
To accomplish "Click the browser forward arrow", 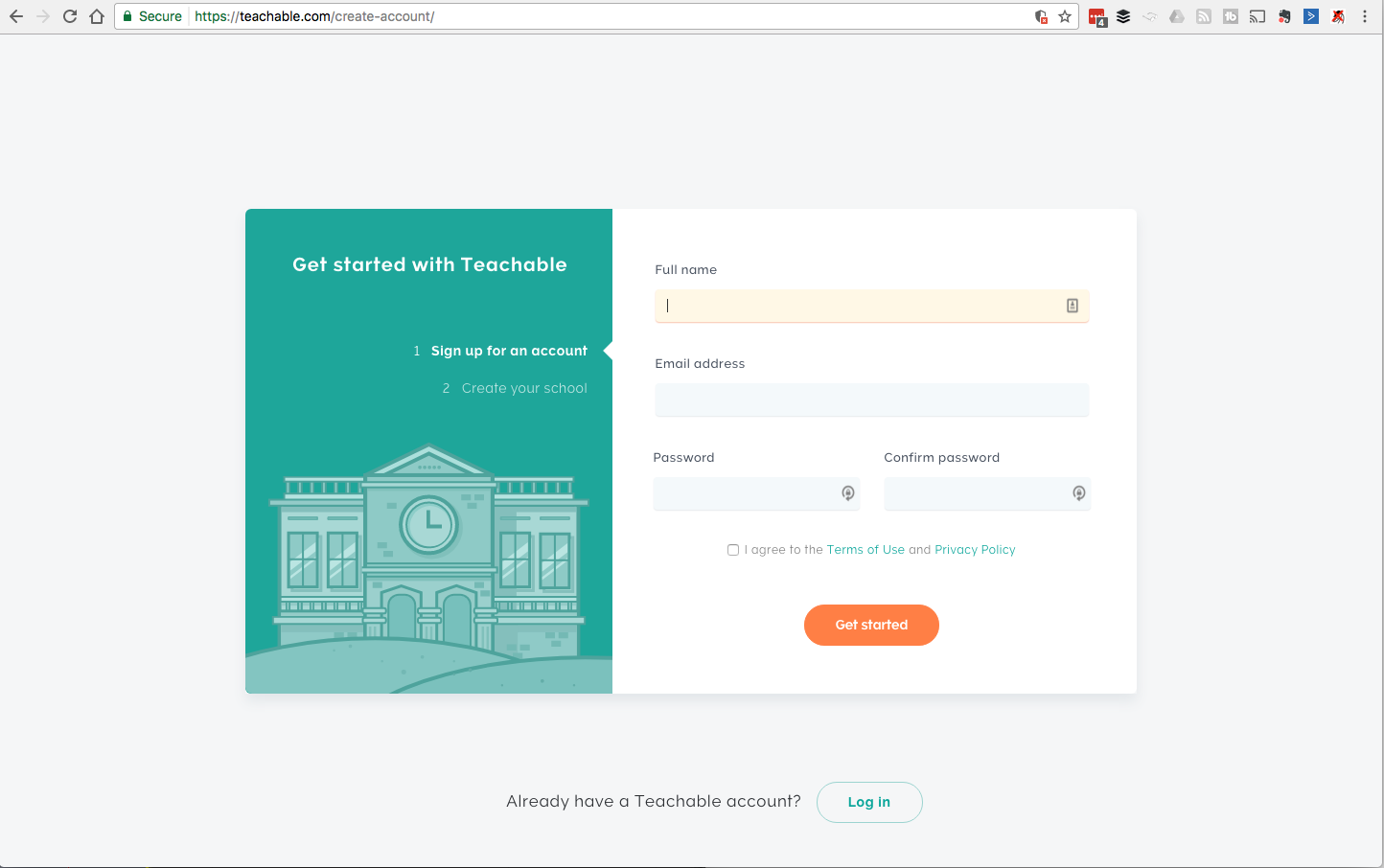I will coord(43,16).
